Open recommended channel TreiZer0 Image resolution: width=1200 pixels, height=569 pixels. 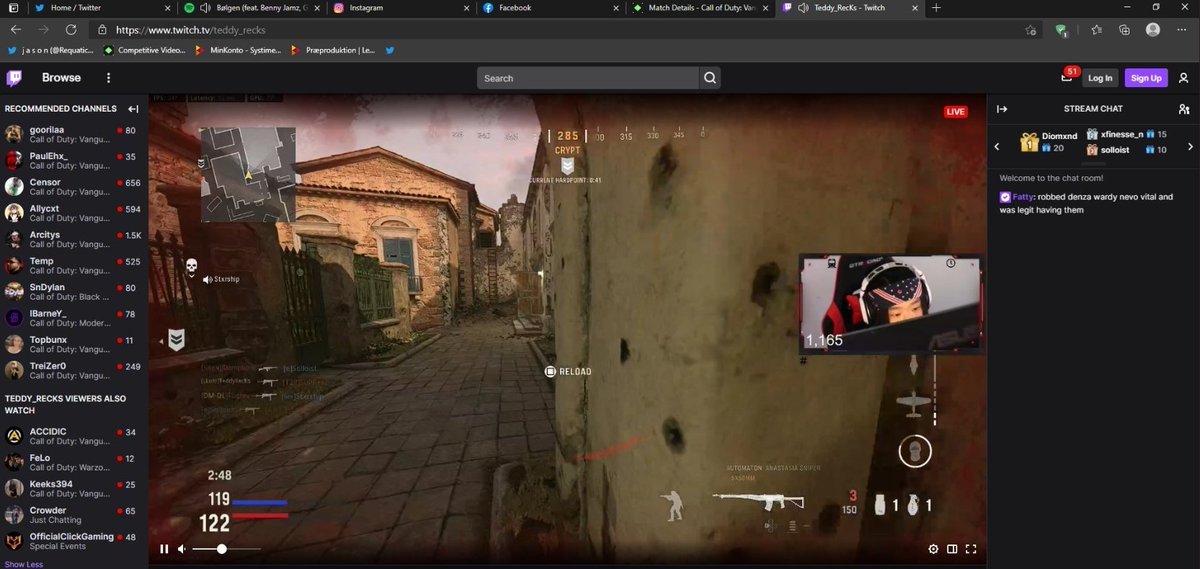click(x=72, y=371)
